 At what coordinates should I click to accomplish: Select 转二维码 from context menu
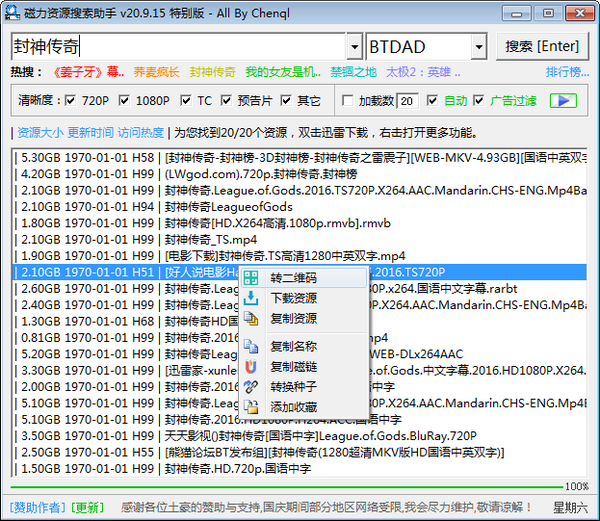[303, 278]
